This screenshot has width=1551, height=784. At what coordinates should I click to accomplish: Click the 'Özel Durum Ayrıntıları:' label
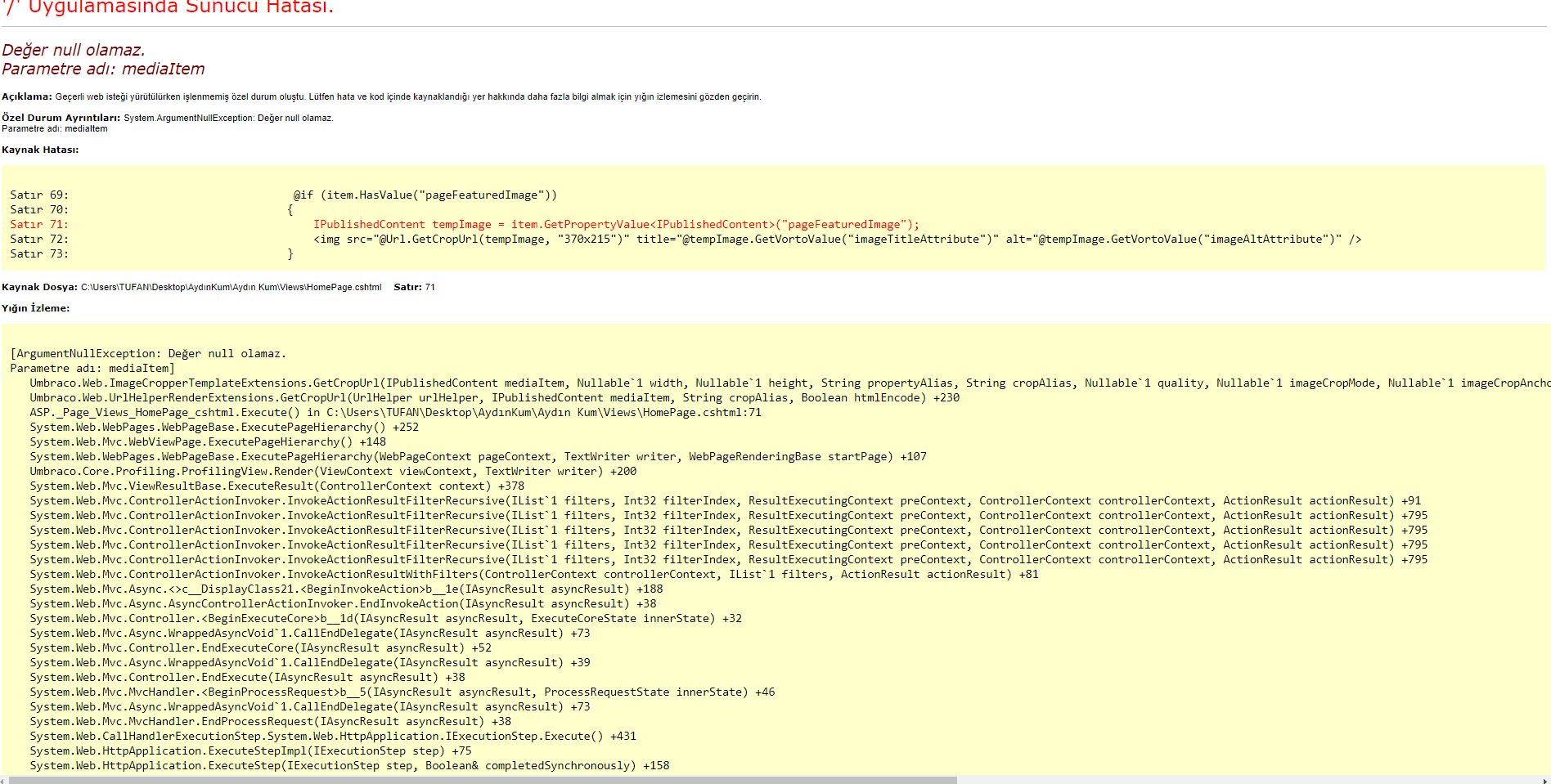[61, 118]
